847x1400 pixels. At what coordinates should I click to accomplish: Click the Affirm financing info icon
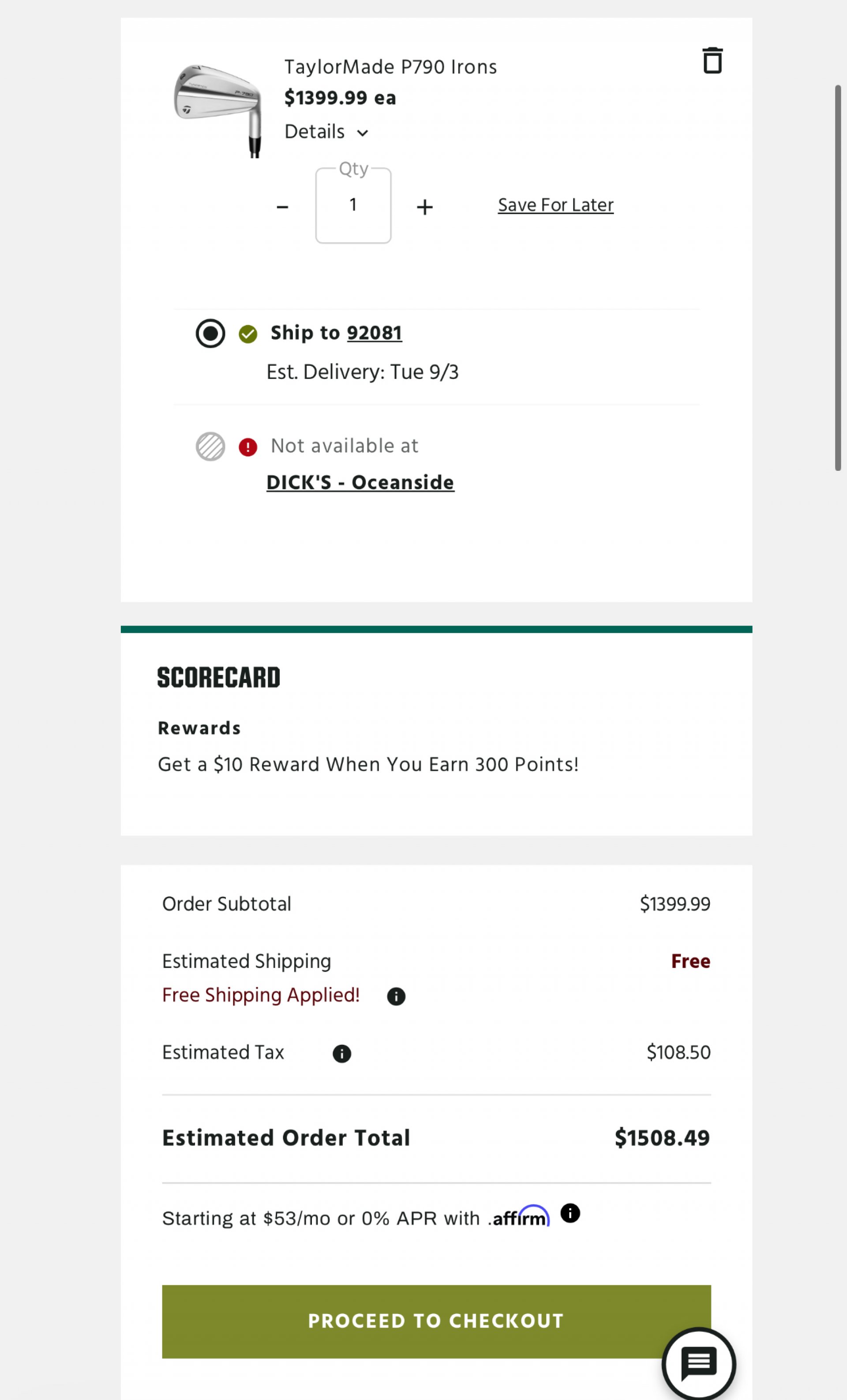[570, 1213]
